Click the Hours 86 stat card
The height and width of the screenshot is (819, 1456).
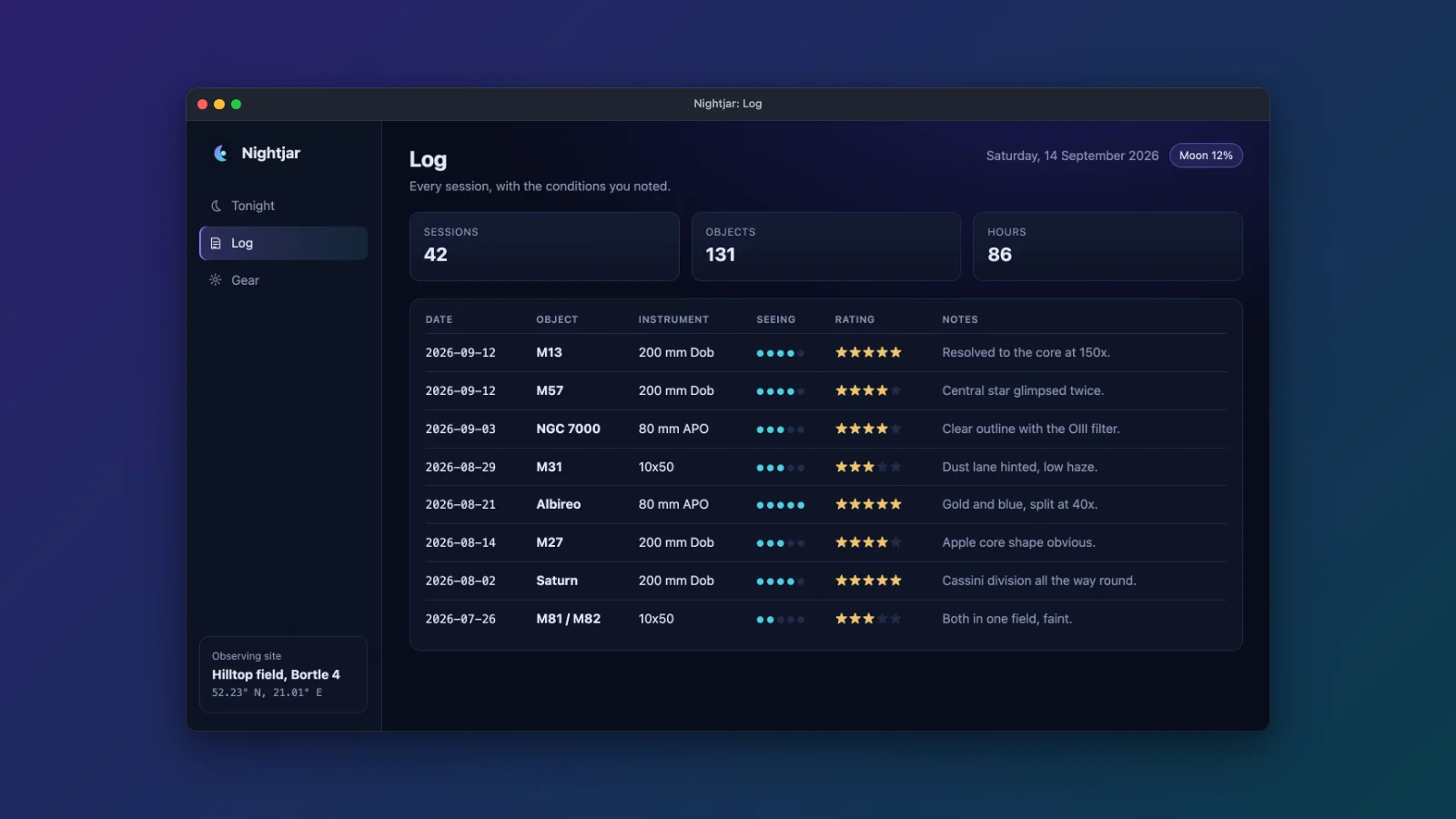[x=1107, y=247]
